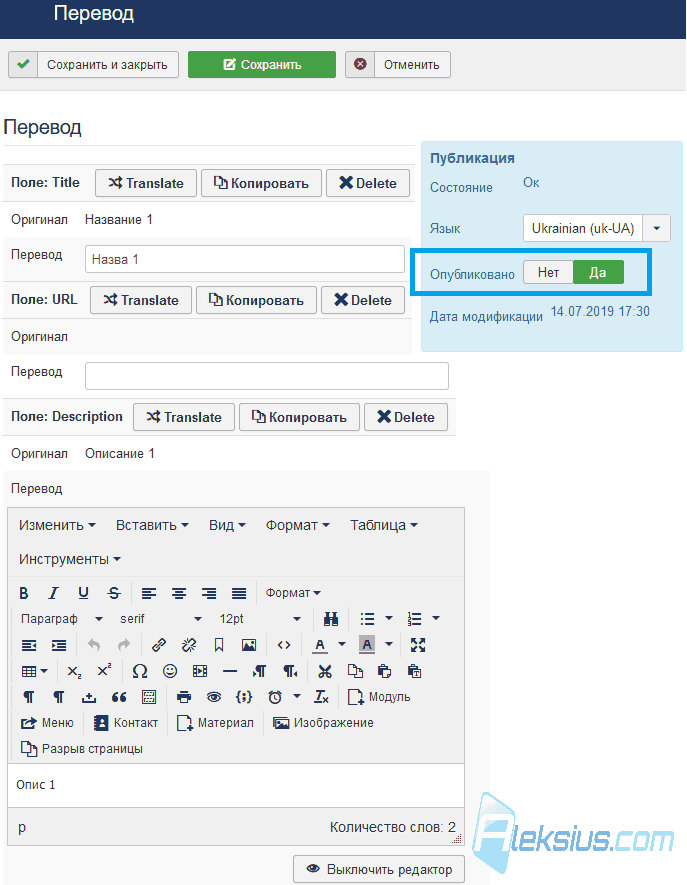Open the serif font family dropdown
This screenshot has height=885, width=687.
coord(160,619)
